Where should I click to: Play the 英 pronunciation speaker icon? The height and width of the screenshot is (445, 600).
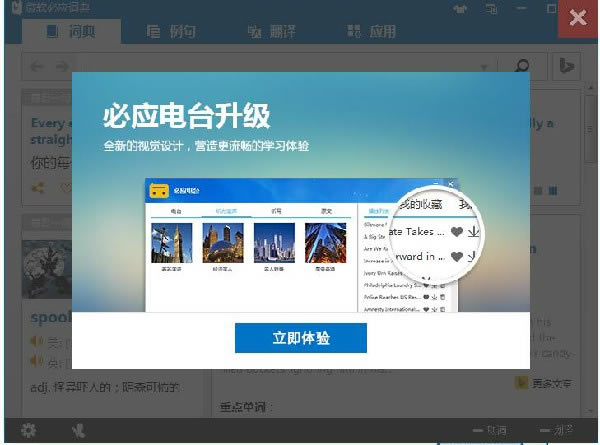point(36,360)
